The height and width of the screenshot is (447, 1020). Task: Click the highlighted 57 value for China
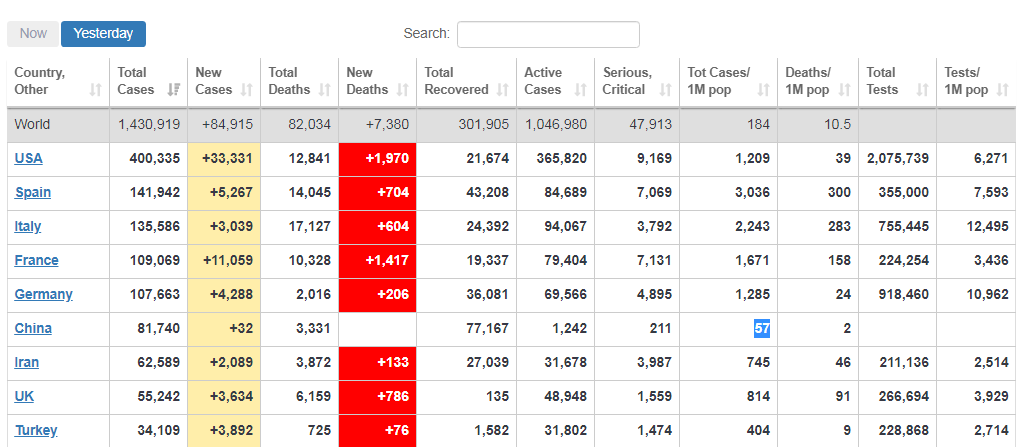tap(762, 329)
